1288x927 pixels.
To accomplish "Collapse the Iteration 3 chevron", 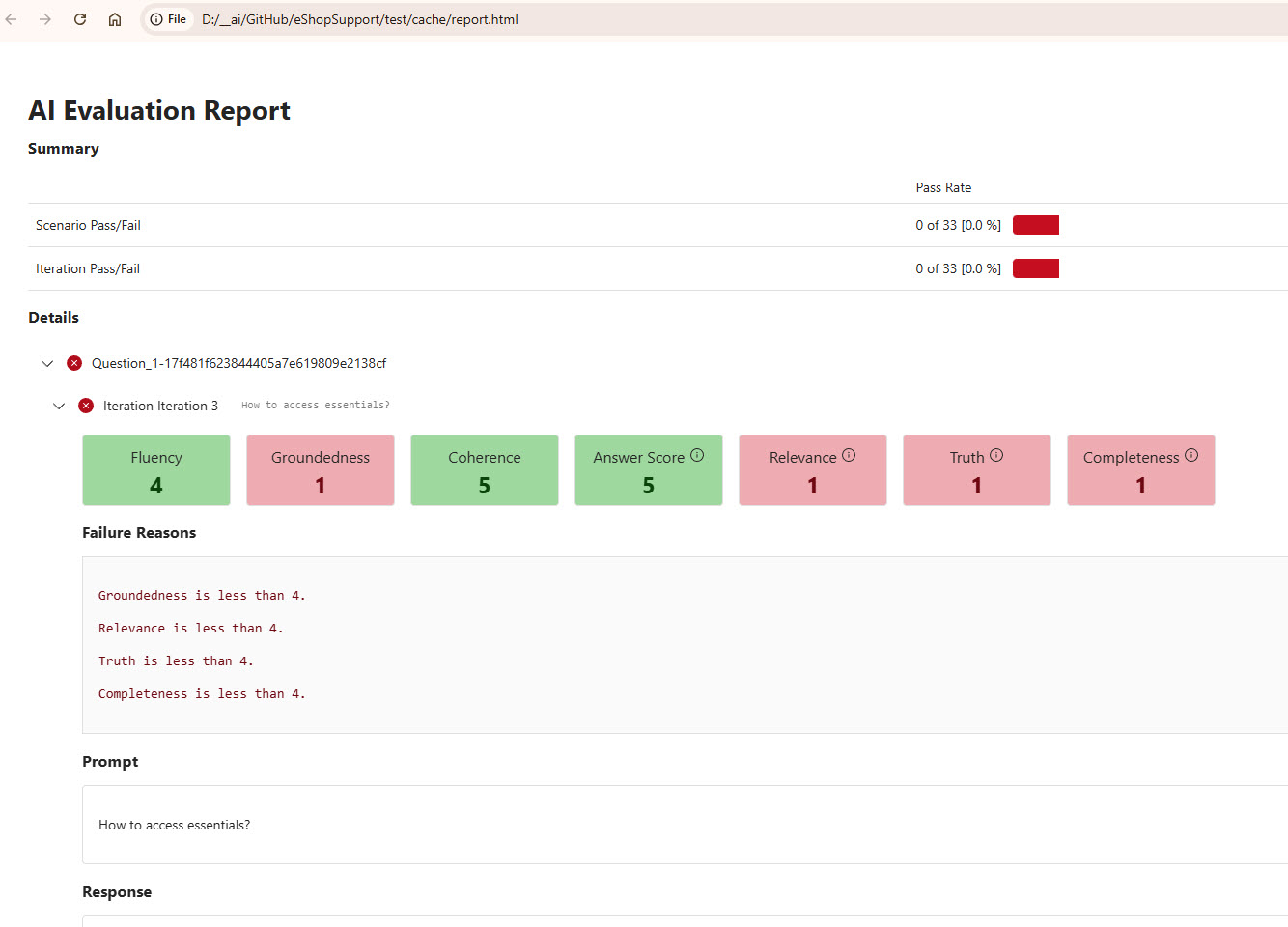I will [59, 407].
